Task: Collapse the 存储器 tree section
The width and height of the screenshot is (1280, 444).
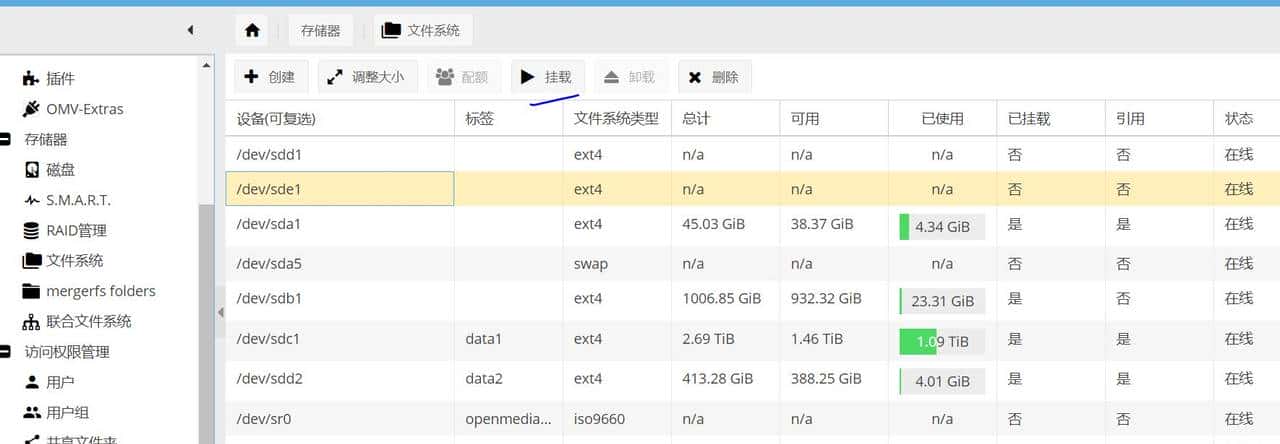Action: point(5,140)
